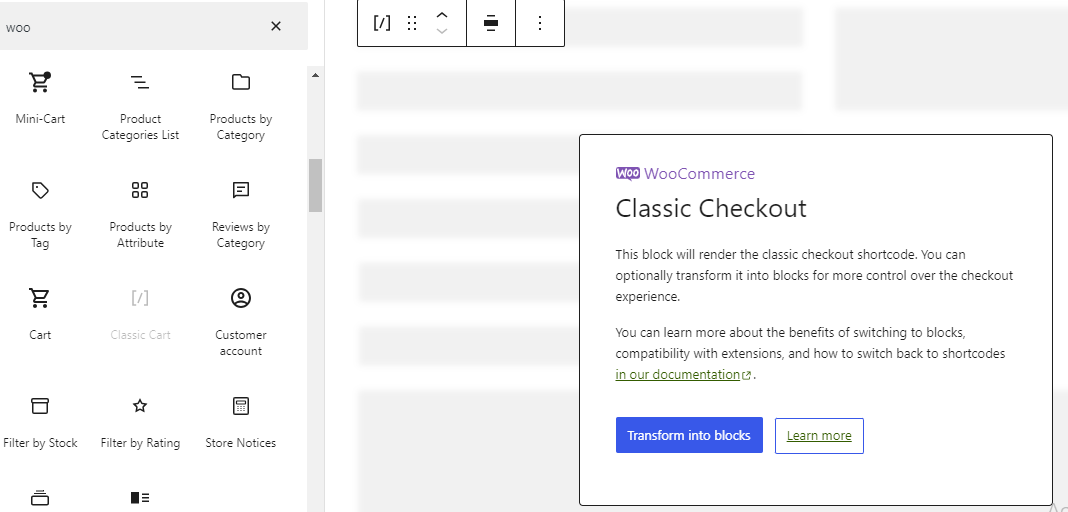Click the drag handle in block toolbar
This screenshot has width=1068, height=512.
pos(411,22)
